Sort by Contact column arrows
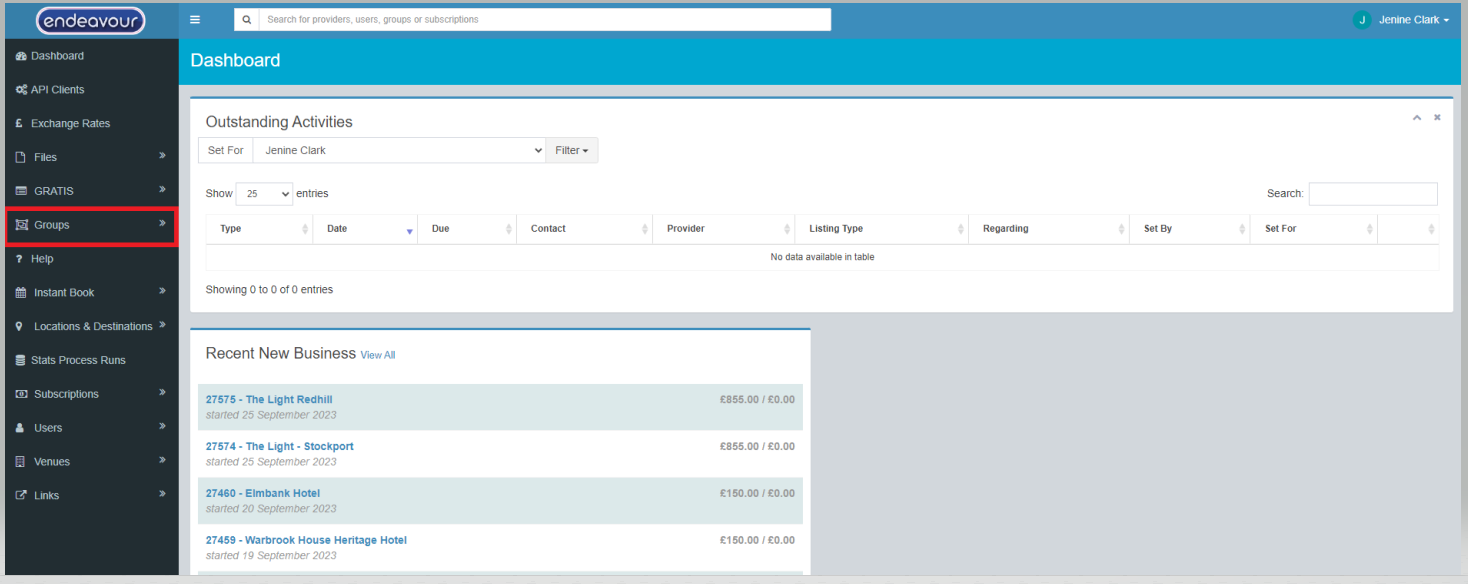 click(644, 229)
